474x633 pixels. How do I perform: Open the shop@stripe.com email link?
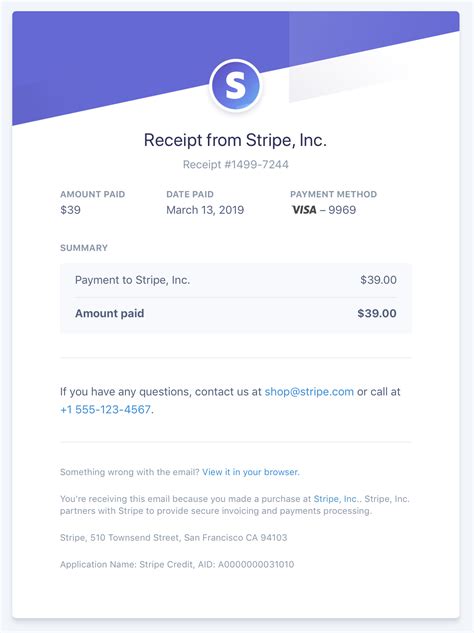309,392
